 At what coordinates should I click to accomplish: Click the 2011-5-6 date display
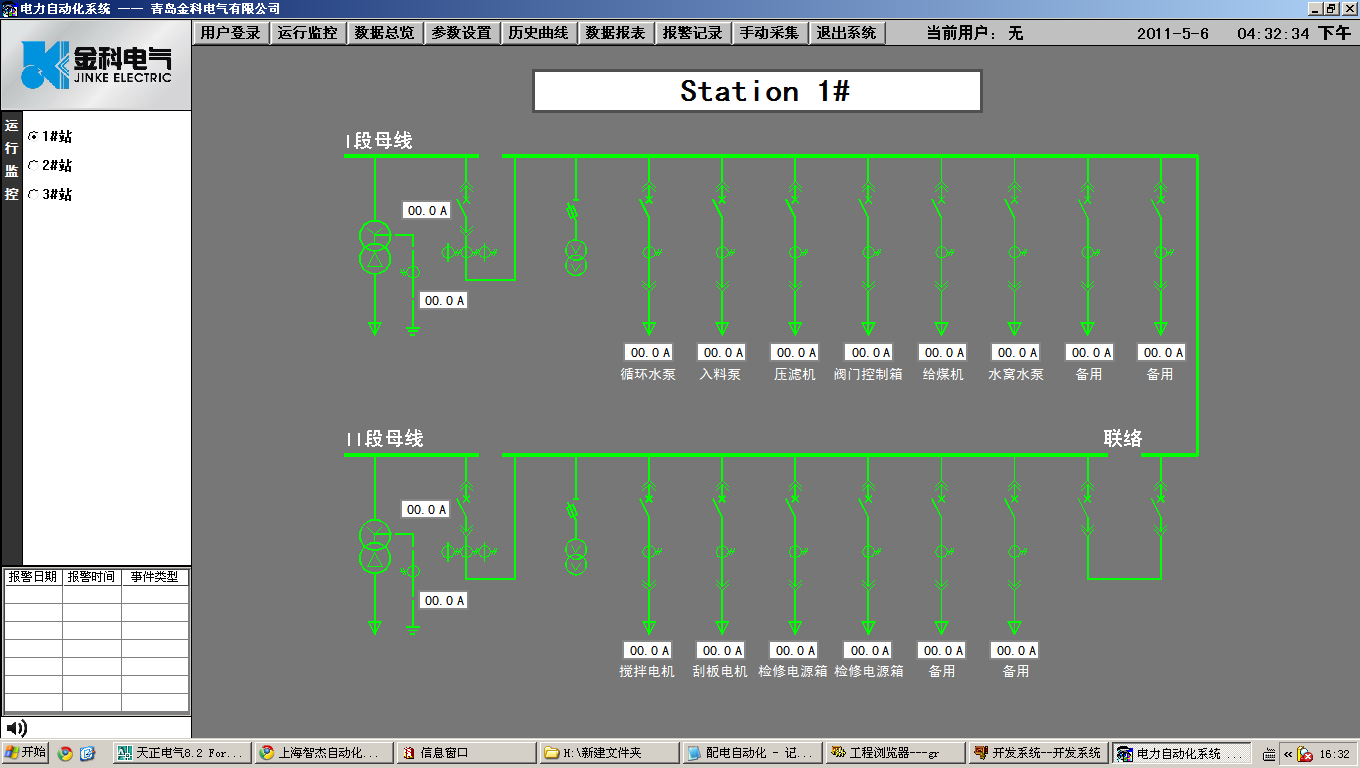coord(1172,33)
